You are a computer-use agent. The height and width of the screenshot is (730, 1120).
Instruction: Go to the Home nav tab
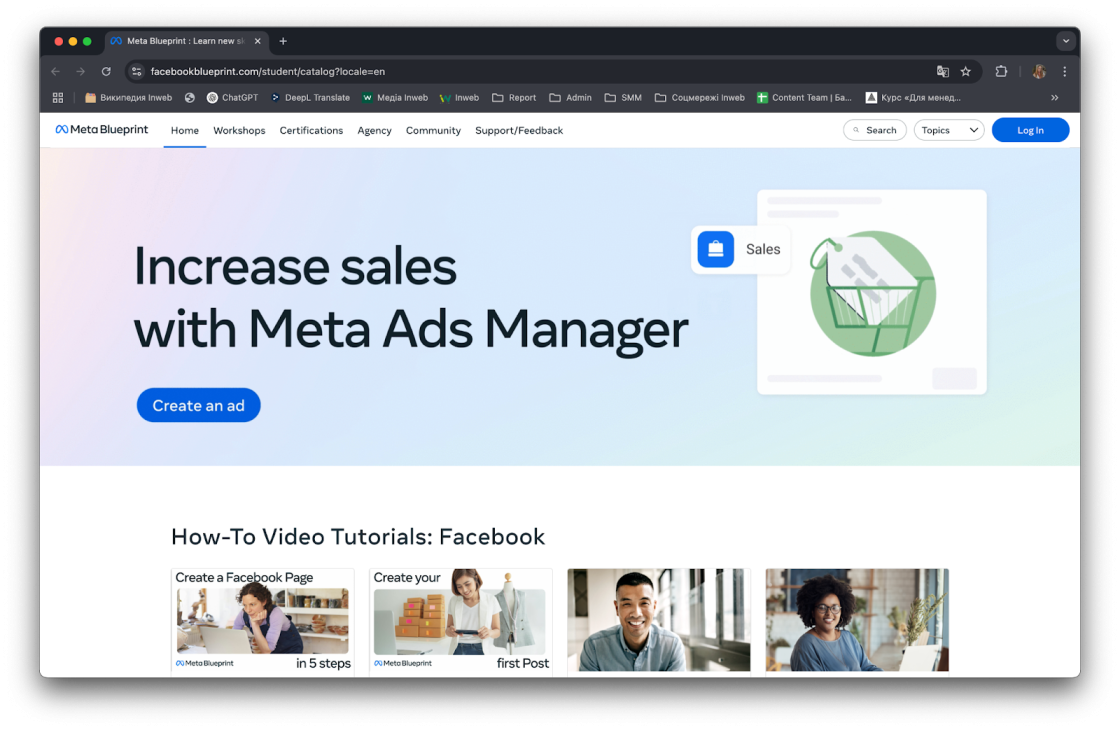pyautogui.click(x=185, y=131)
